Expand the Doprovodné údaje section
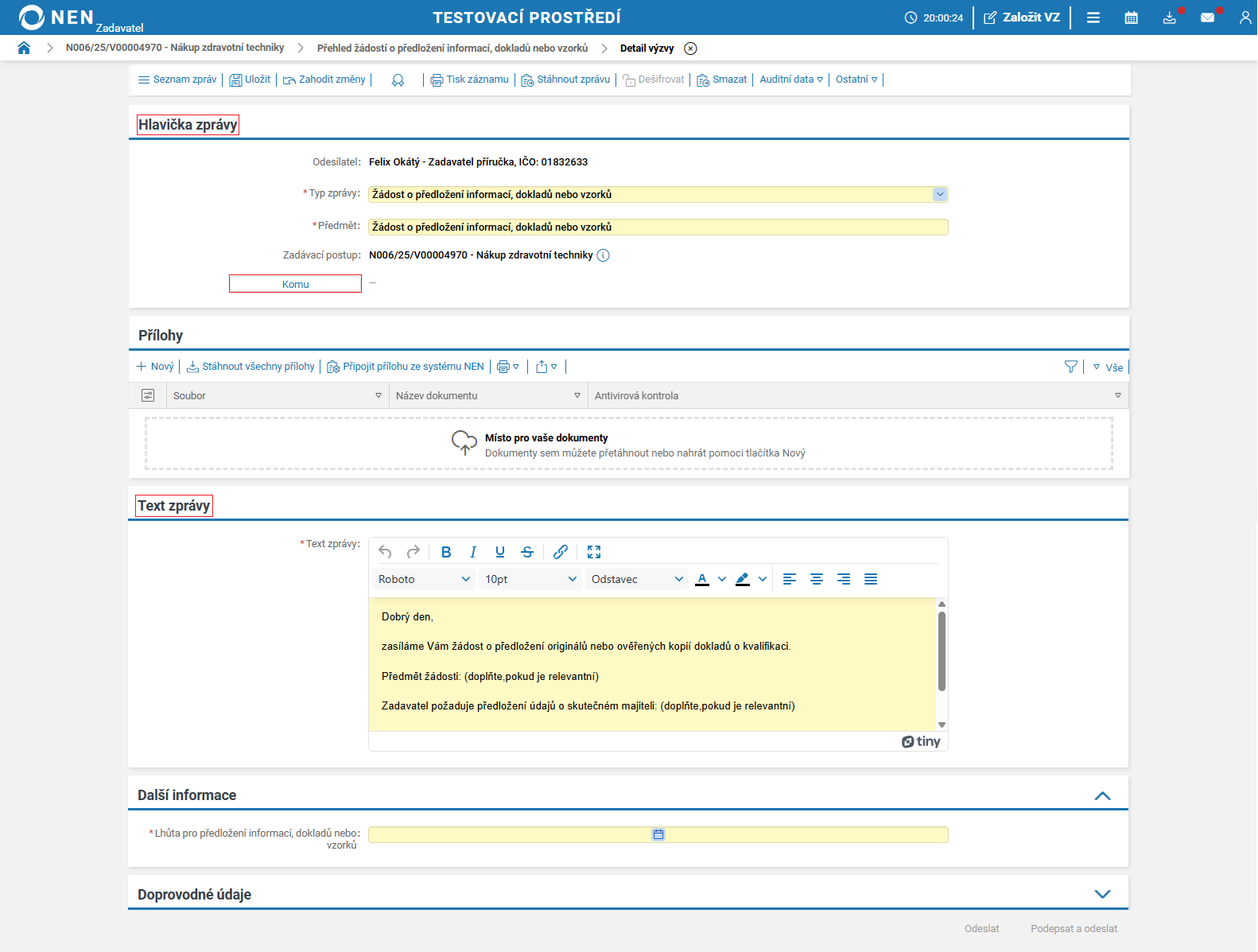The height and width of the screenshot is (952, 1258). (1102, 894)
